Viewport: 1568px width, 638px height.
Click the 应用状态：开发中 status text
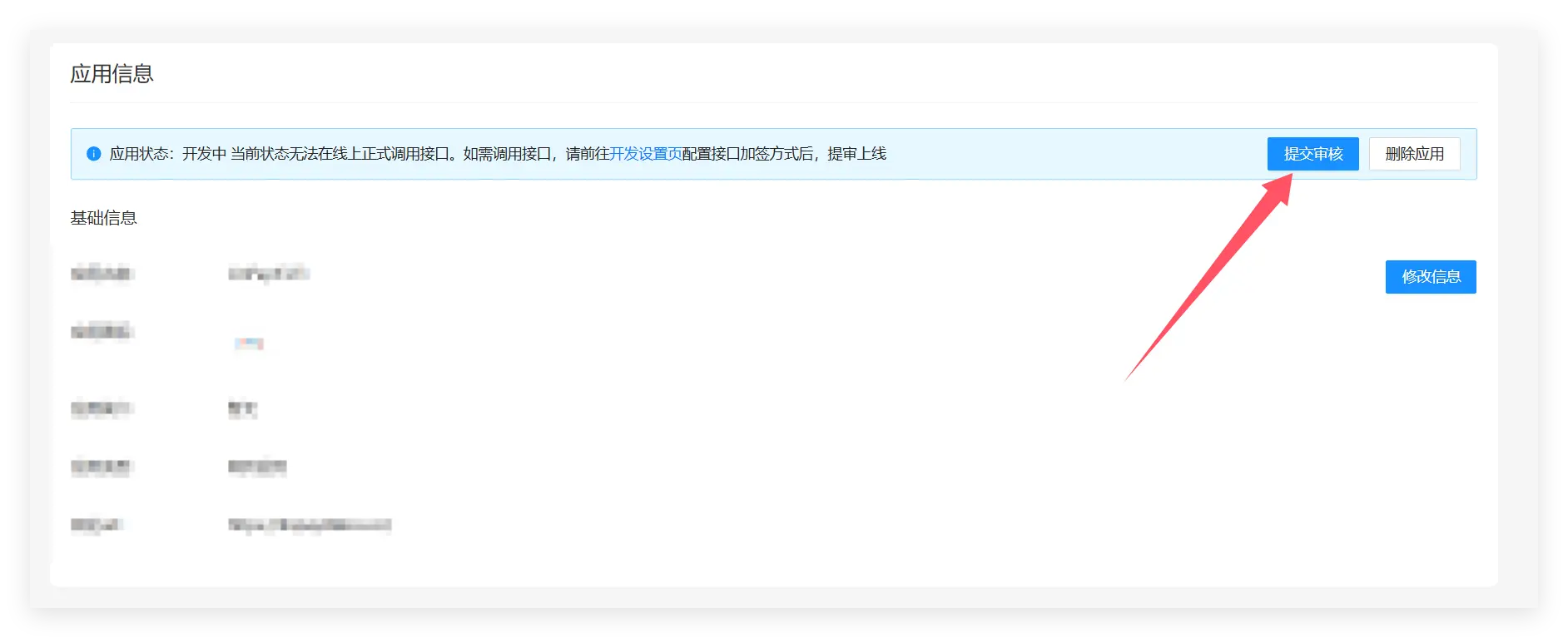168,154
